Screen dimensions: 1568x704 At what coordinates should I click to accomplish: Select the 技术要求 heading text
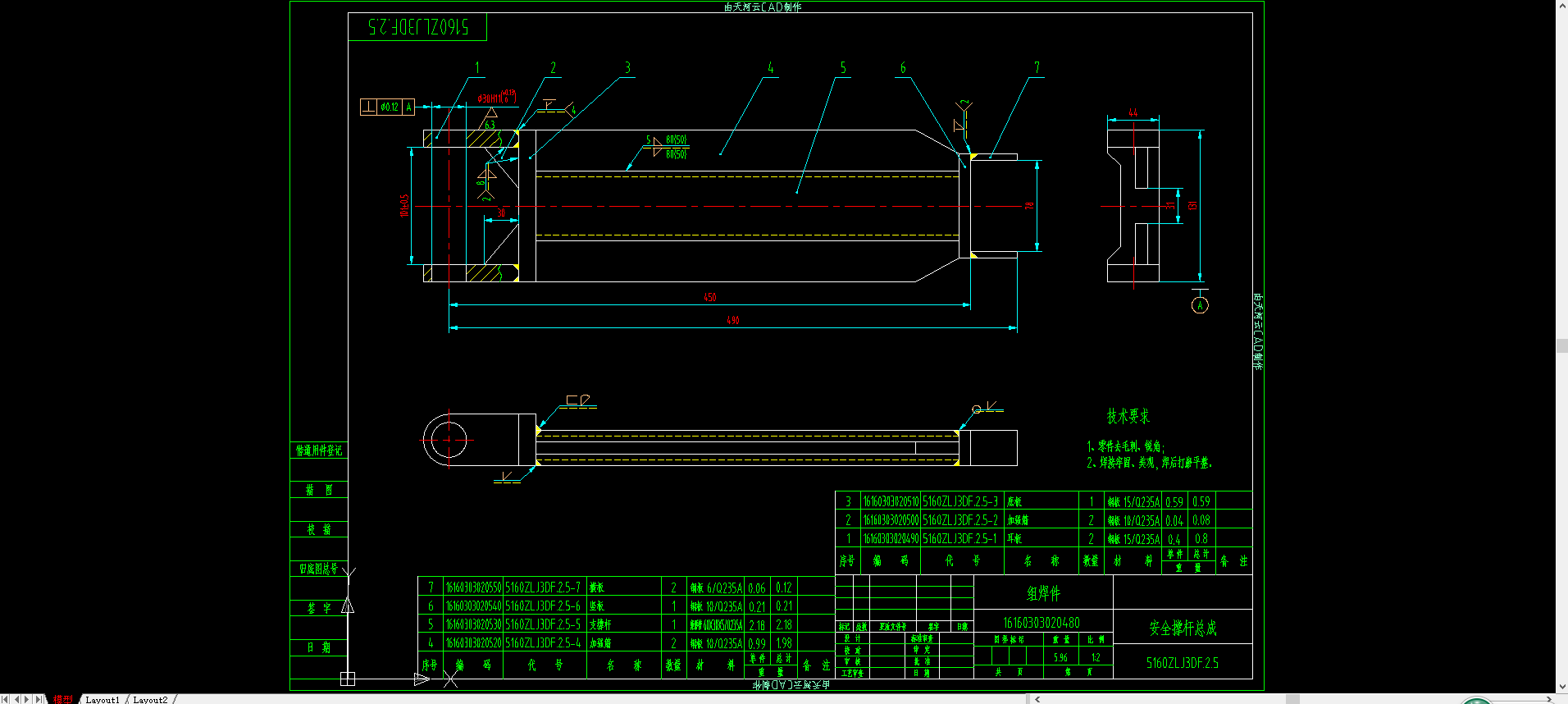tap(1128, 417)
